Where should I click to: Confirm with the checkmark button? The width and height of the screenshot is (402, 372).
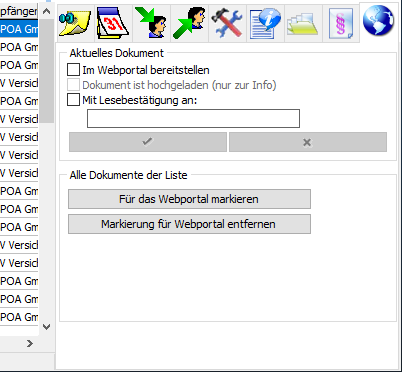pyautogui.click(x=148, y=142)
